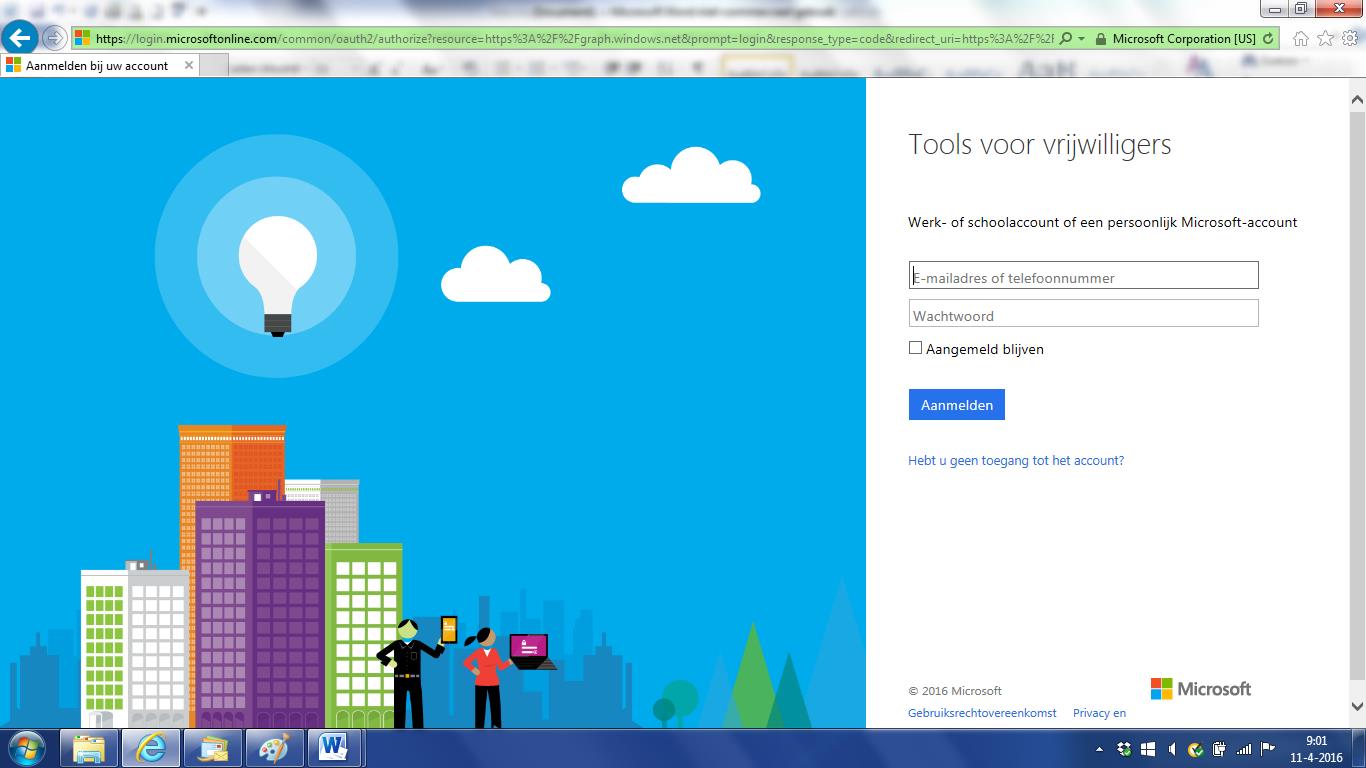Image resolution: width=1366 pixels, height=768 pixels.
Task: Click the Refresh page icon
Action: point(1269,39)
